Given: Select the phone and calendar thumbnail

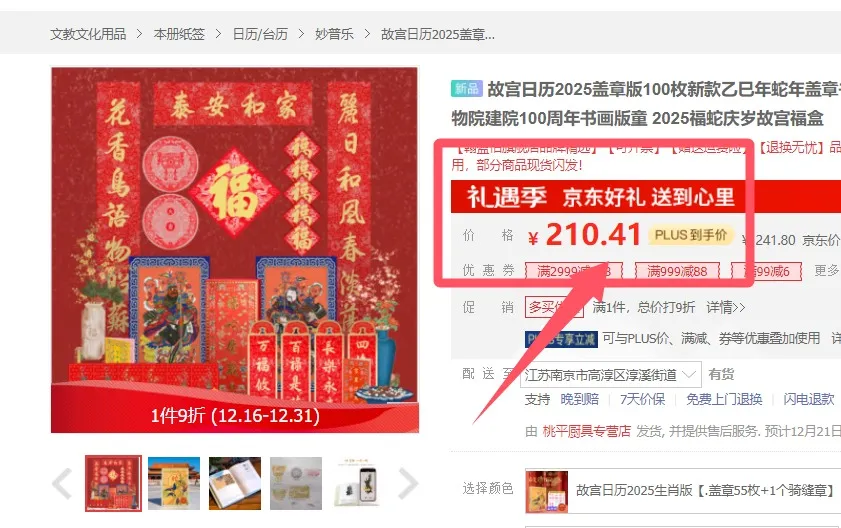Looking at the screenshot, I should pyautogui.click(x=357, y=483).
